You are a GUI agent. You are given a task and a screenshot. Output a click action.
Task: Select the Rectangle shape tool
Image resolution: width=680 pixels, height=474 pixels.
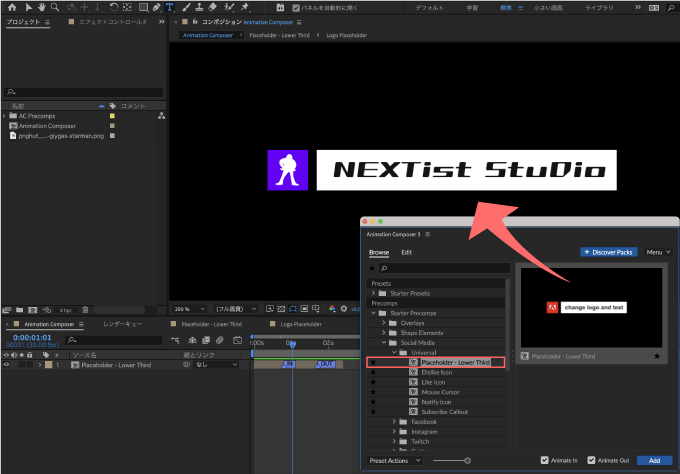pos(143,7)
